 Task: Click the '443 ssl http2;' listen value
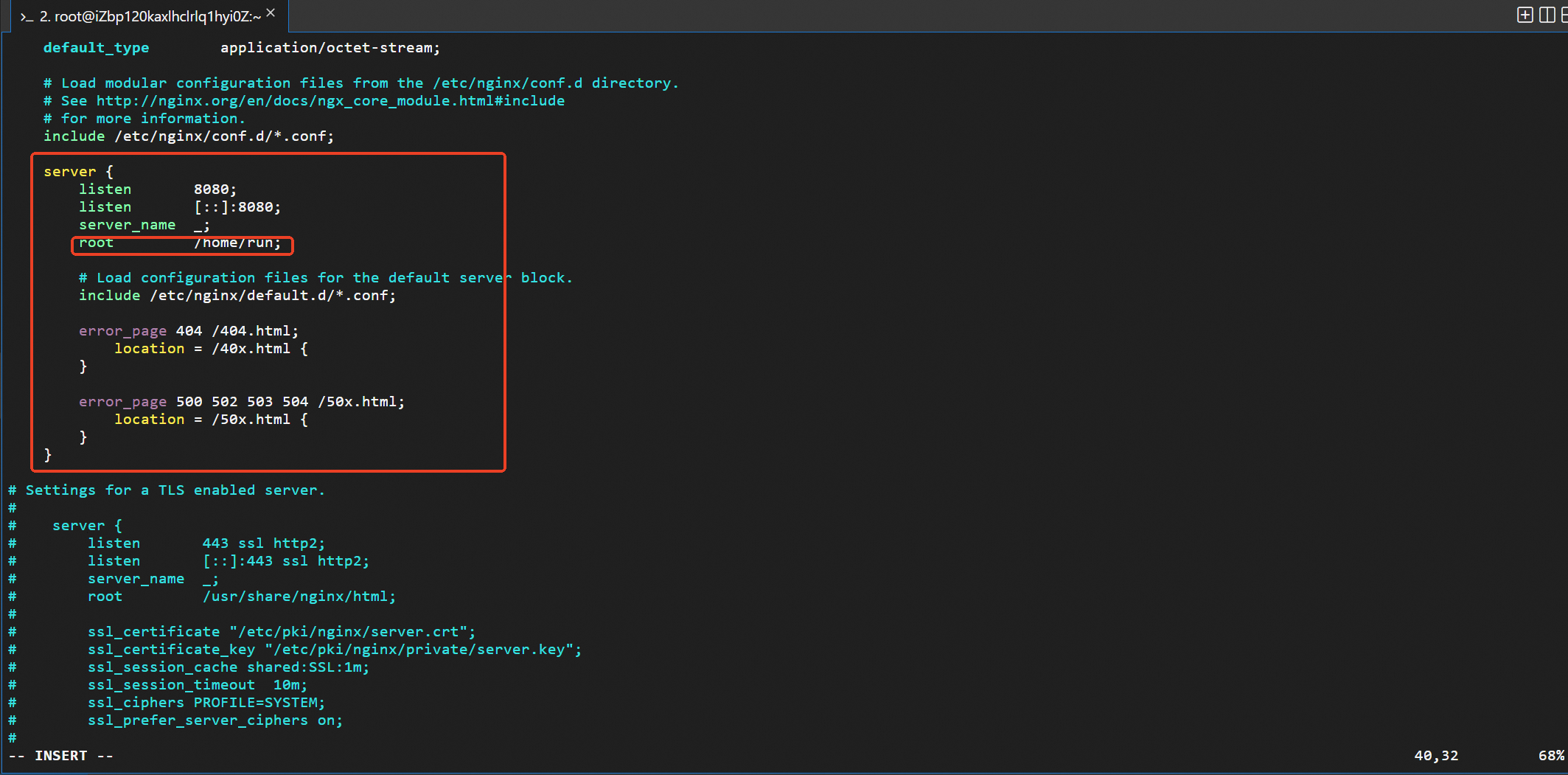(264, 543)
